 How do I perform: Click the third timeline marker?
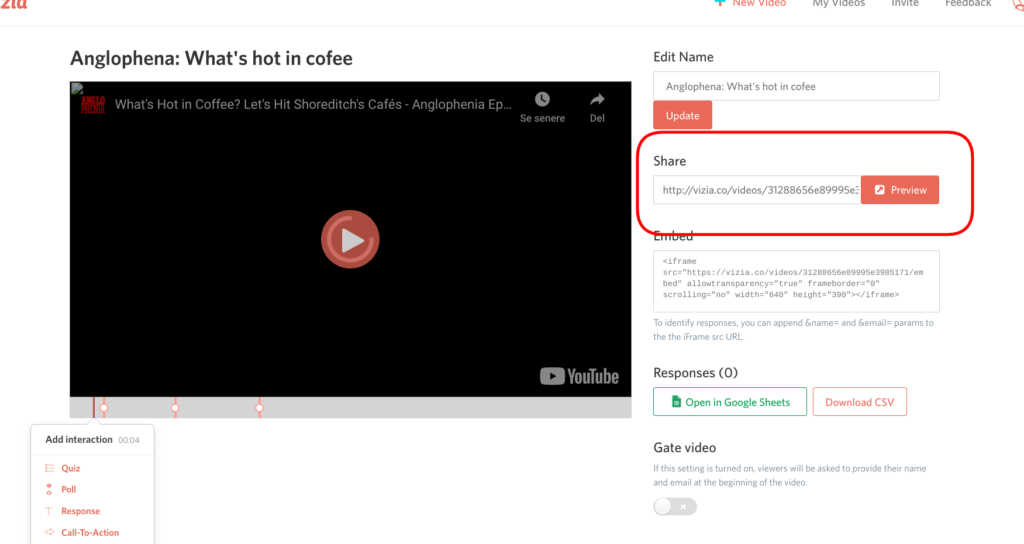(x=259, y=408)
